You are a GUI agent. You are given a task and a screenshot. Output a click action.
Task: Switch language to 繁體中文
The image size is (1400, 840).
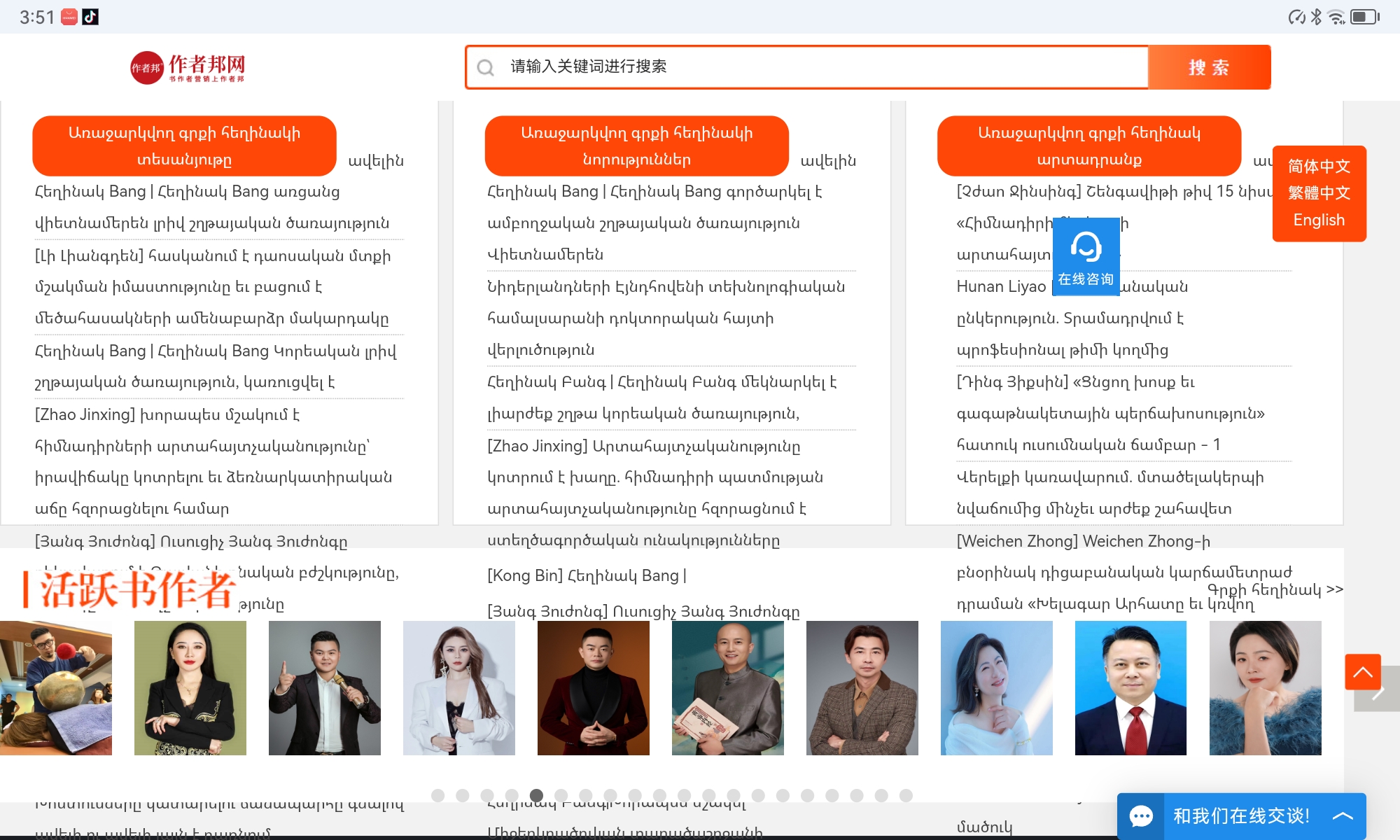pyautogui.click(x=1319, y=192)
